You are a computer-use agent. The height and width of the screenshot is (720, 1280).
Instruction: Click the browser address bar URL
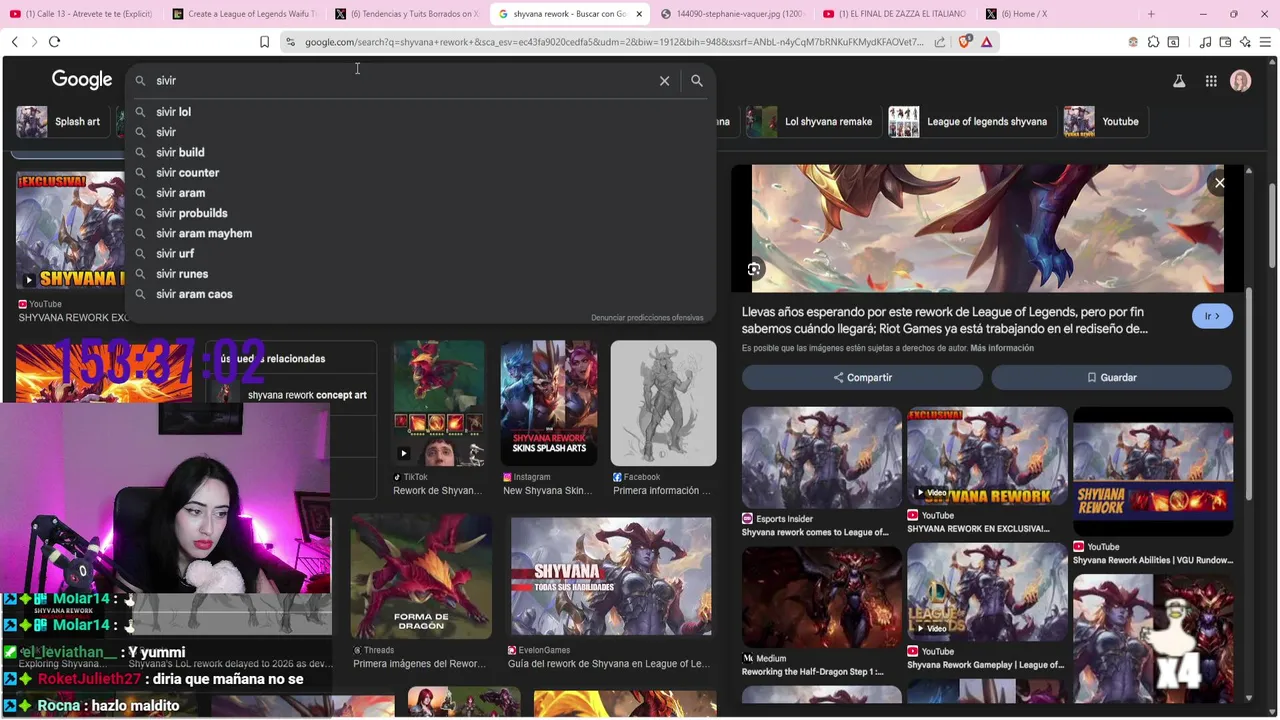(x=614, y=42)
